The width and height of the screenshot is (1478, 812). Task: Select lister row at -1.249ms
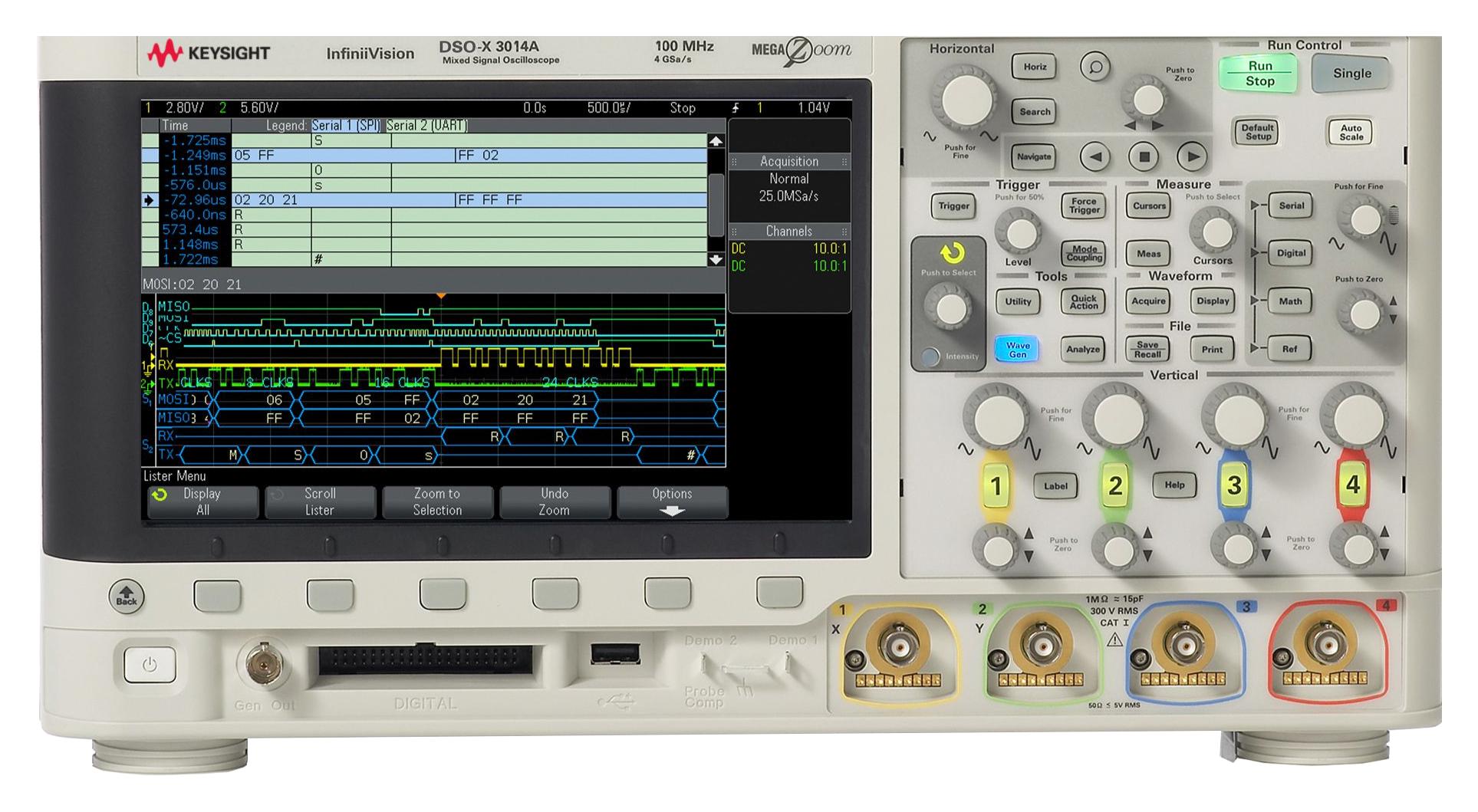[424, 156]
